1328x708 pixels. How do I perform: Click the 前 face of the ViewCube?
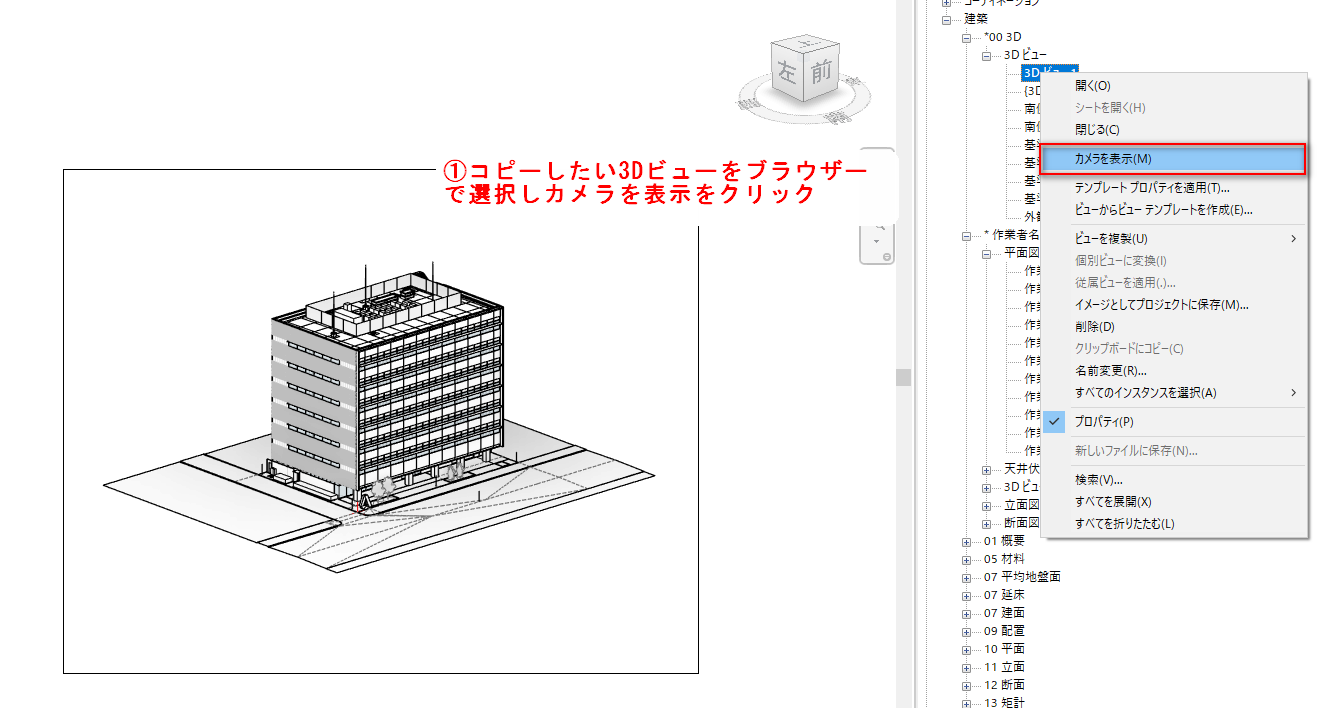pos(821,74)
